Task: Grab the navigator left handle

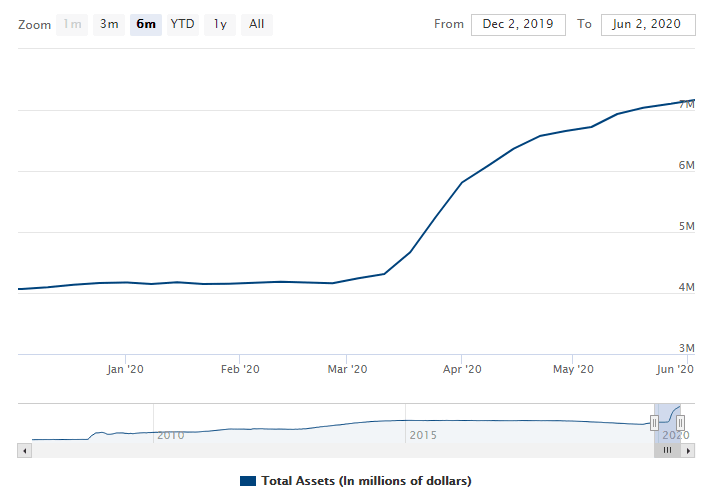Action: pyautogui.click(x=655, y=423)
